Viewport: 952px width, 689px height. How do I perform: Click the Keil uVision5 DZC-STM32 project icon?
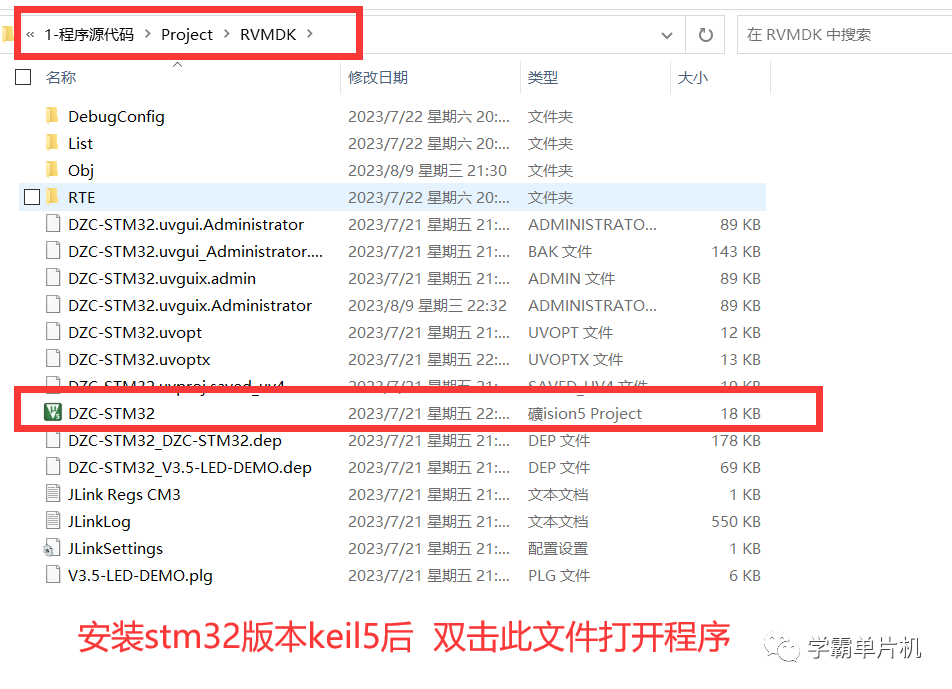[53, 413]
